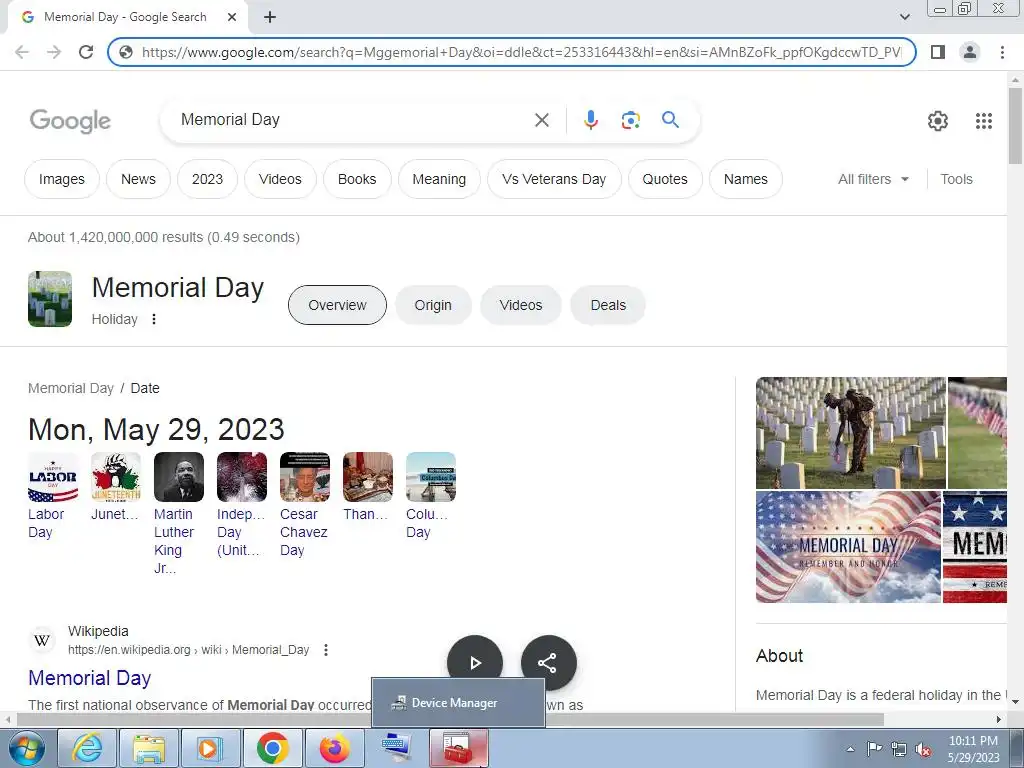Select the Deals knowledge panel tab
The image size is (1024, 768).
(x=608, y=305)
